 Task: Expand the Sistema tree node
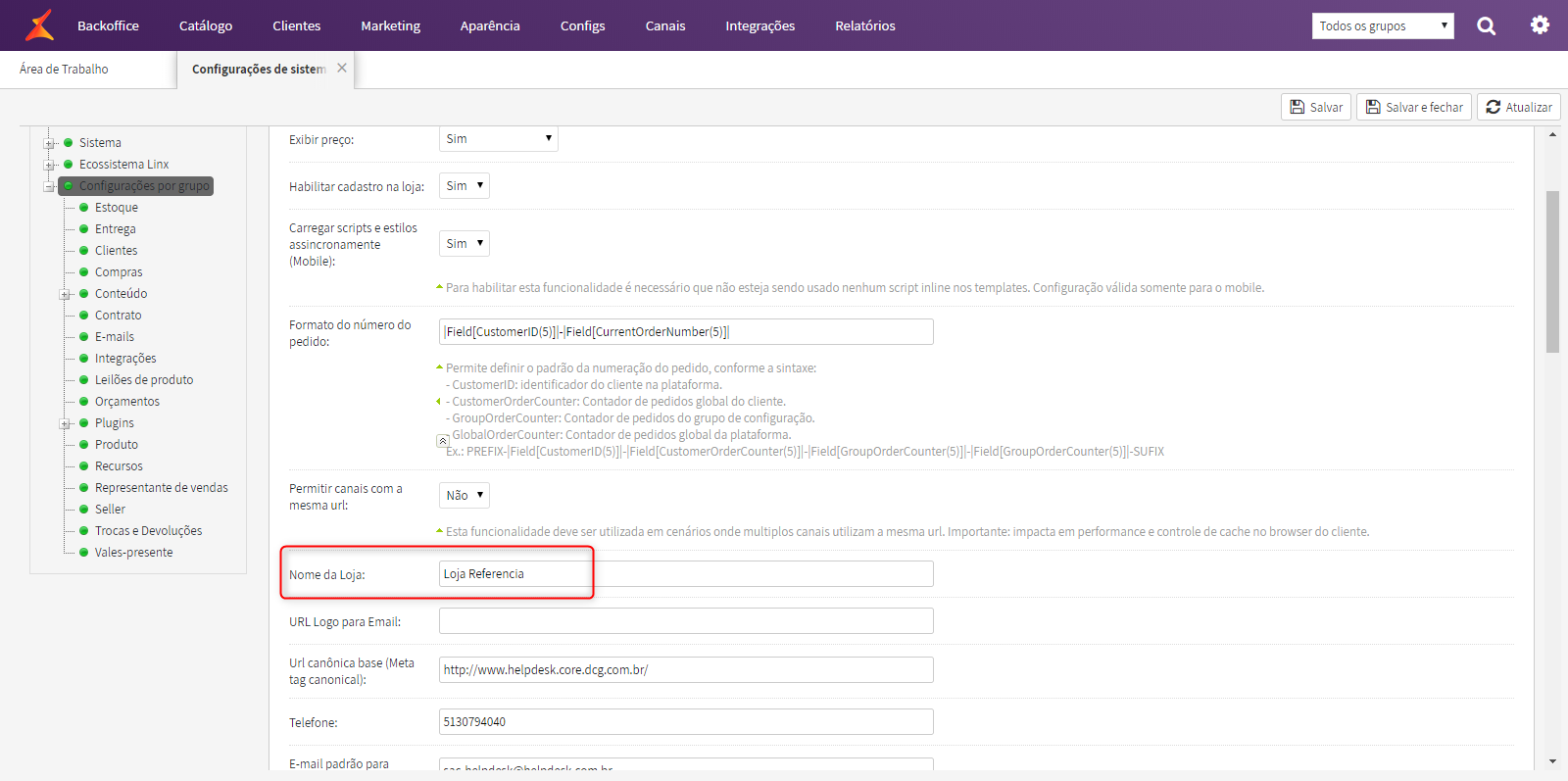point(49,143)
